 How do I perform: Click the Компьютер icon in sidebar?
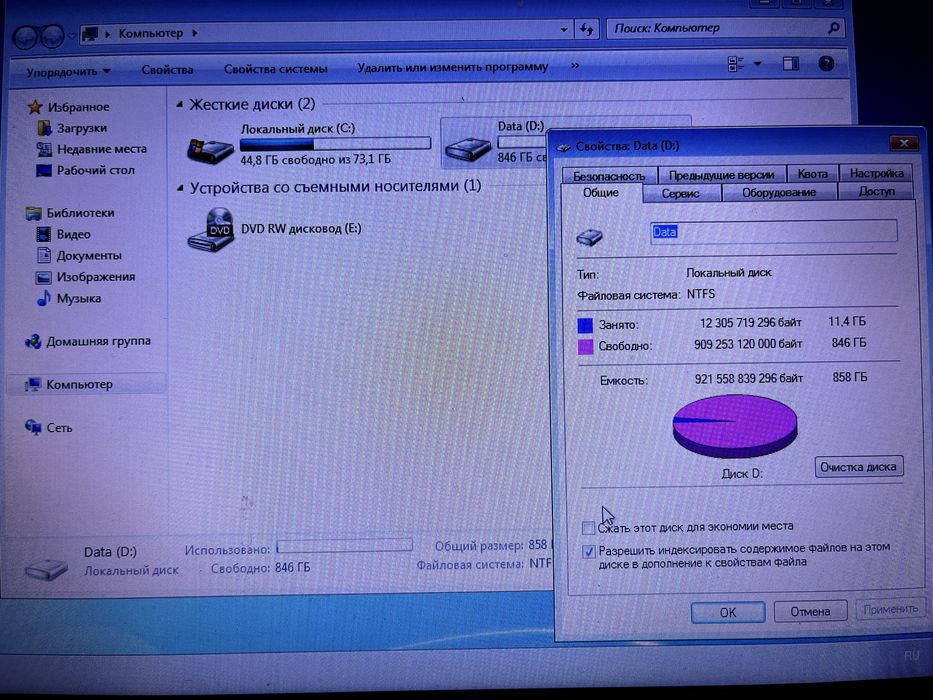33,385
